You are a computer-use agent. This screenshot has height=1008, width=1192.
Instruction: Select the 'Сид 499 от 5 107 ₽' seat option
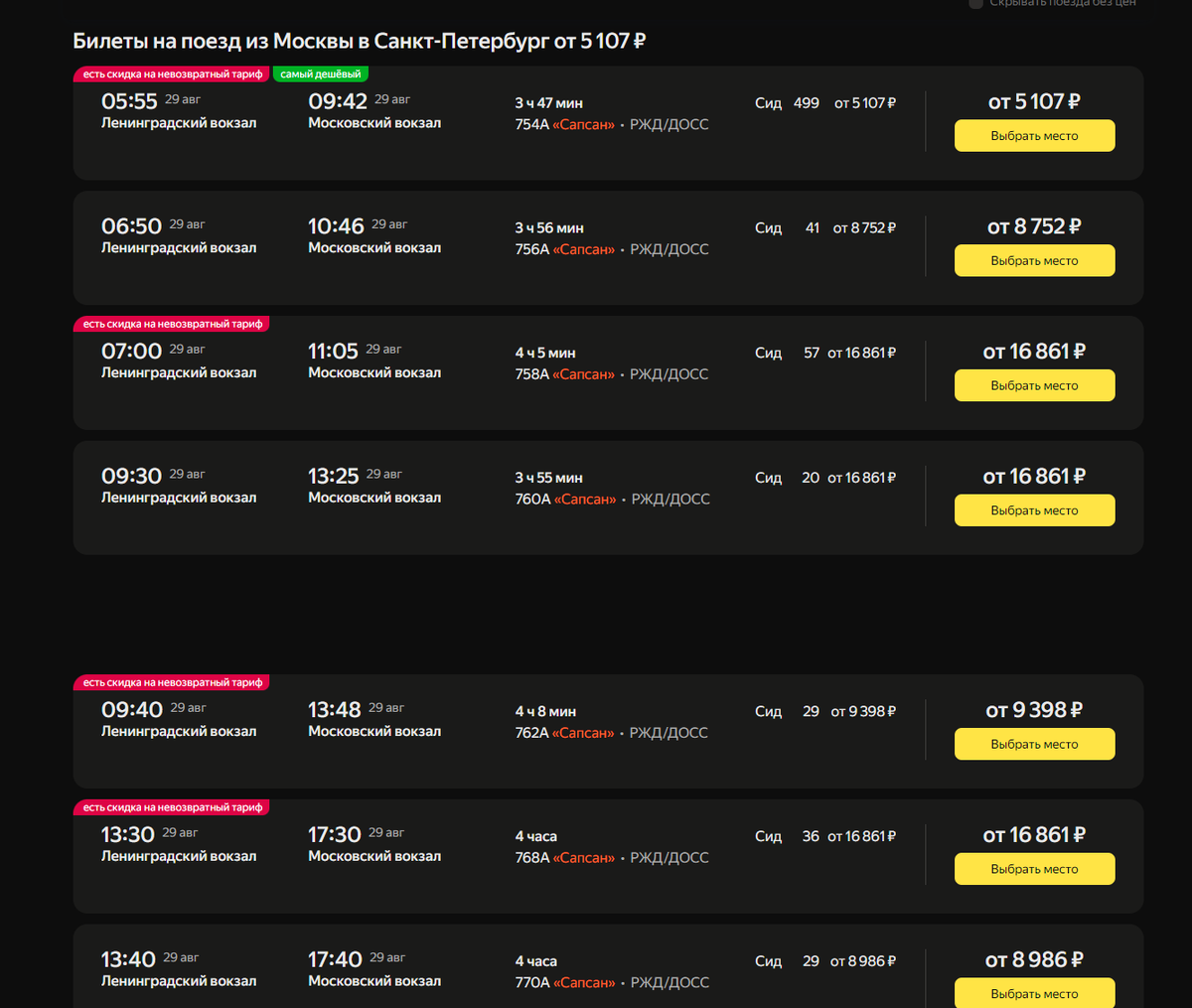(x=825, y=103)
